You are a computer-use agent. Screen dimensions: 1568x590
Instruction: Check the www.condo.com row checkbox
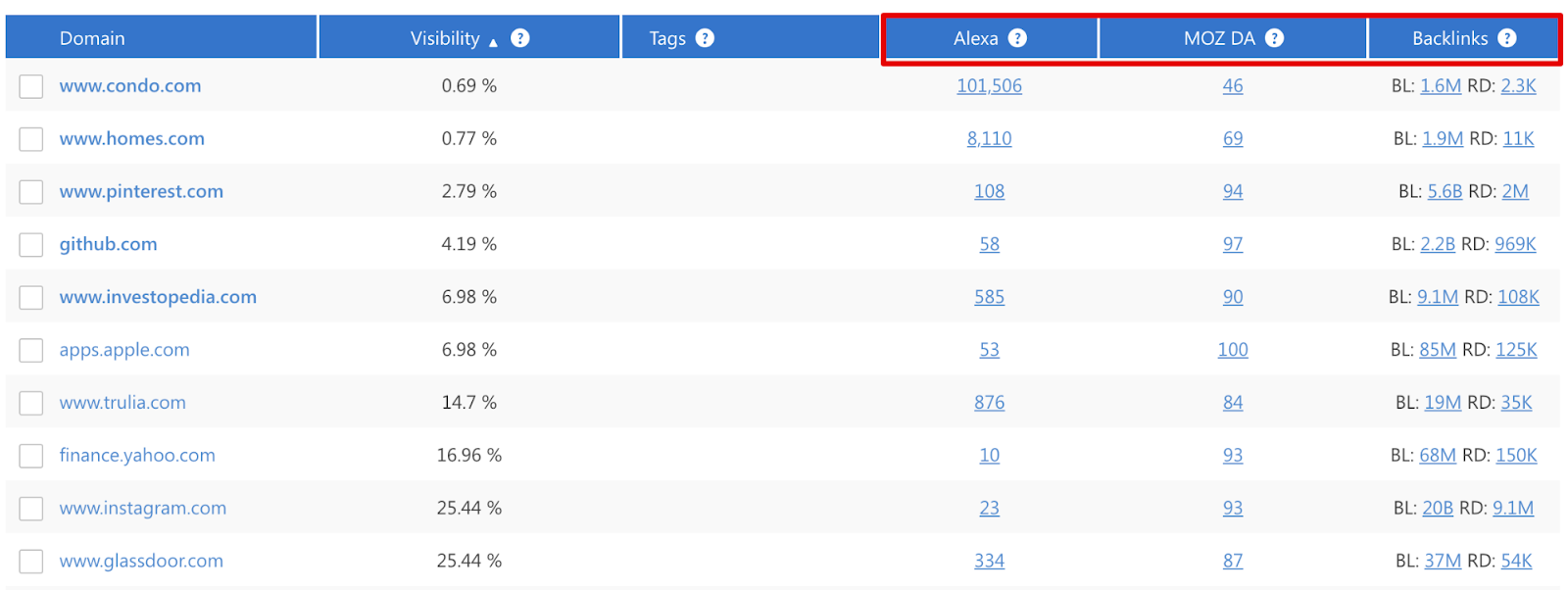click(x=31, y=86)
